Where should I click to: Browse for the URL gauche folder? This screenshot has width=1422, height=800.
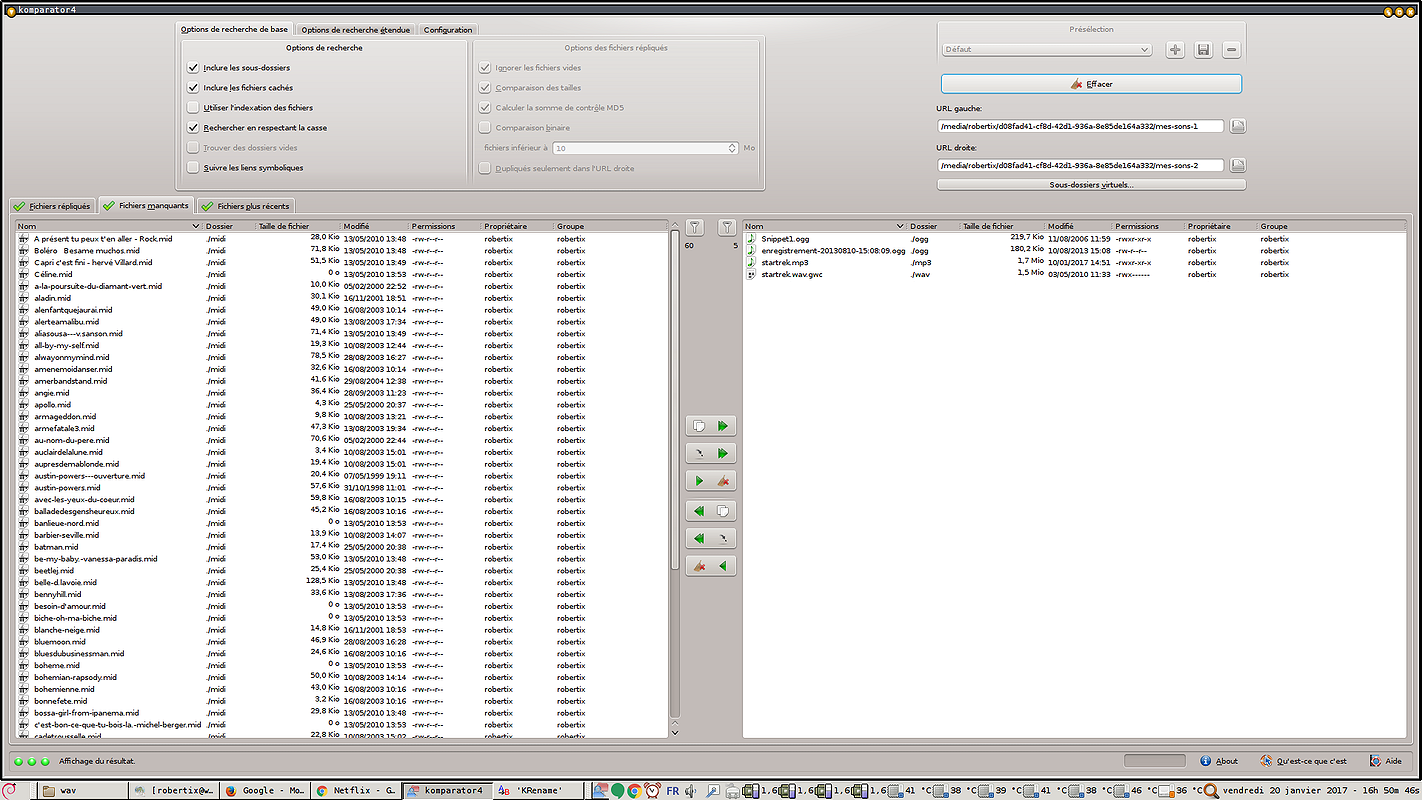pyautogui.click(x=1238, y=126)
